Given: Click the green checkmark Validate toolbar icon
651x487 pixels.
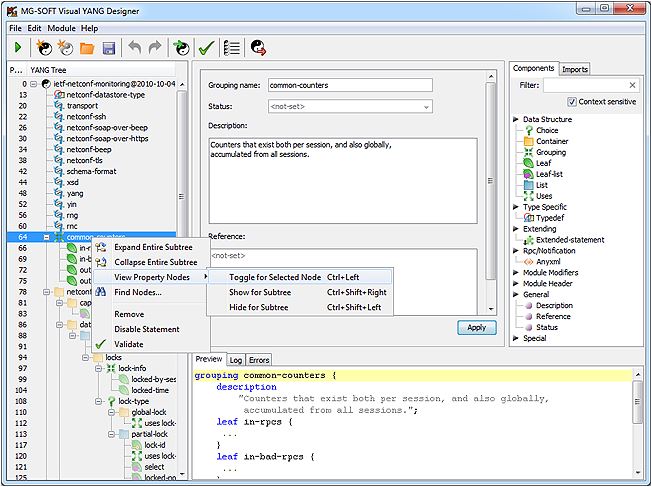Looking at the screenshot, I should click(206, 48).
